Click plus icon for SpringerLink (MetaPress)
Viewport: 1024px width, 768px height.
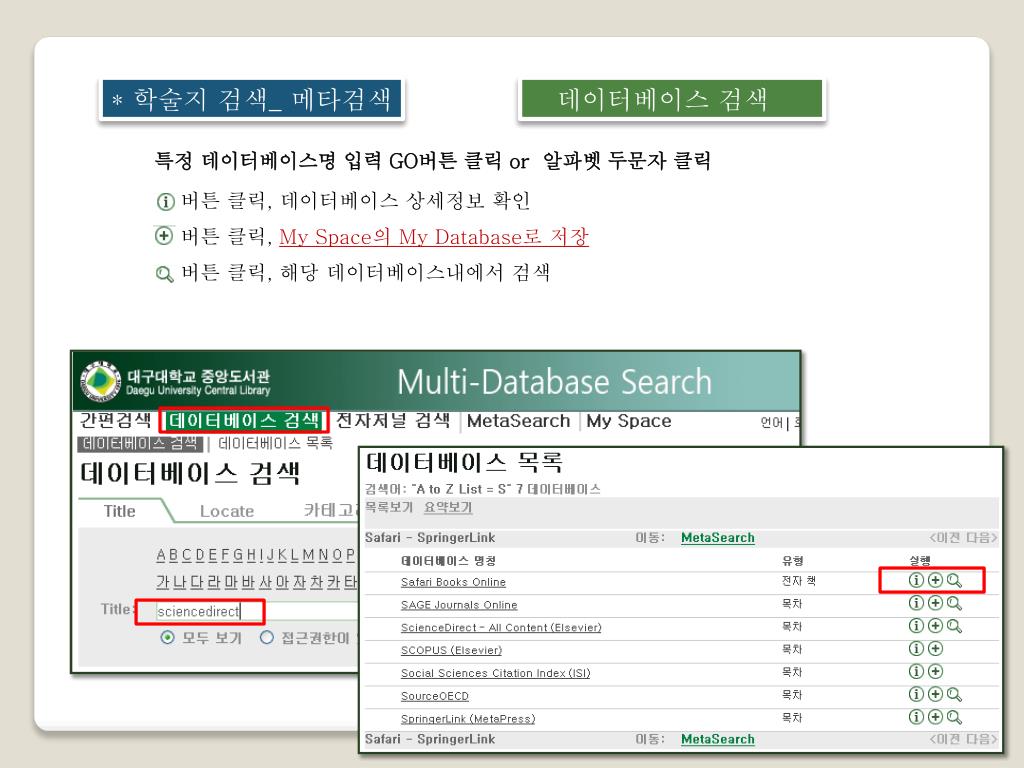point(935,716)
